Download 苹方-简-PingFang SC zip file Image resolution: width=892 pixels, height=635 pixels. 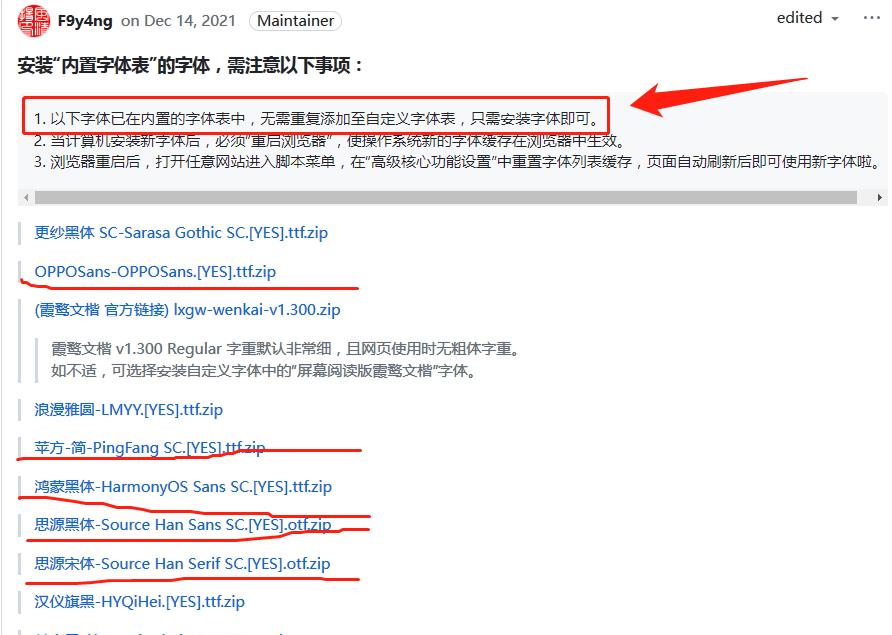[150, 448]
